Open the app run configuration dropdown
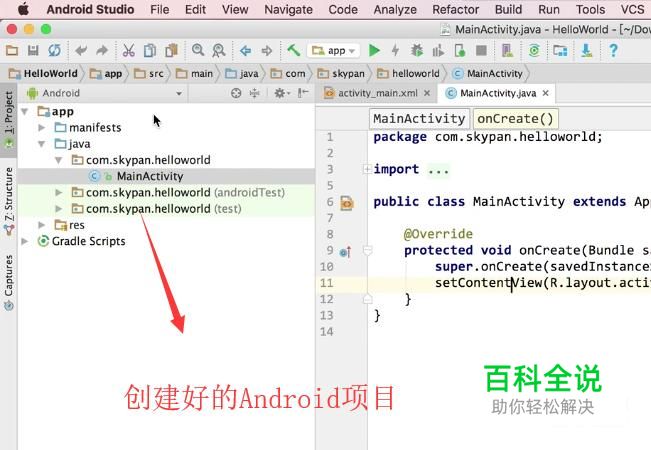 point(333,51)
